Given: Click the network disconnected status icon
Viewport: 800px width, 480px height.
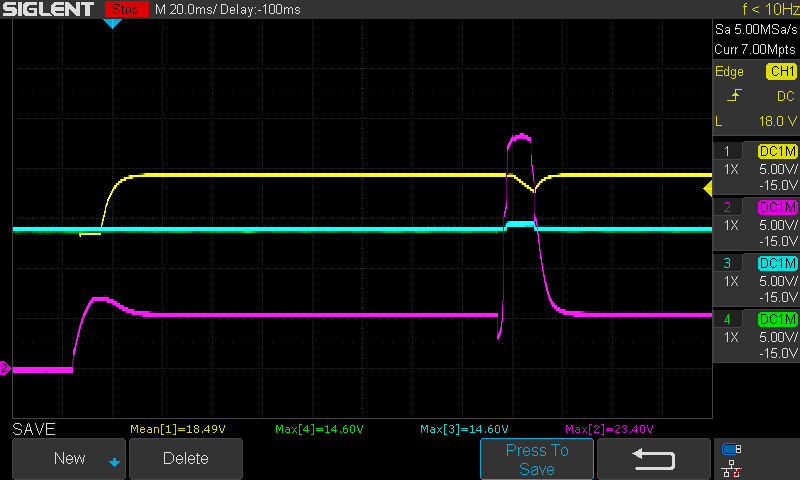Looking at the screenshot, I should click(x=732, y=469).
